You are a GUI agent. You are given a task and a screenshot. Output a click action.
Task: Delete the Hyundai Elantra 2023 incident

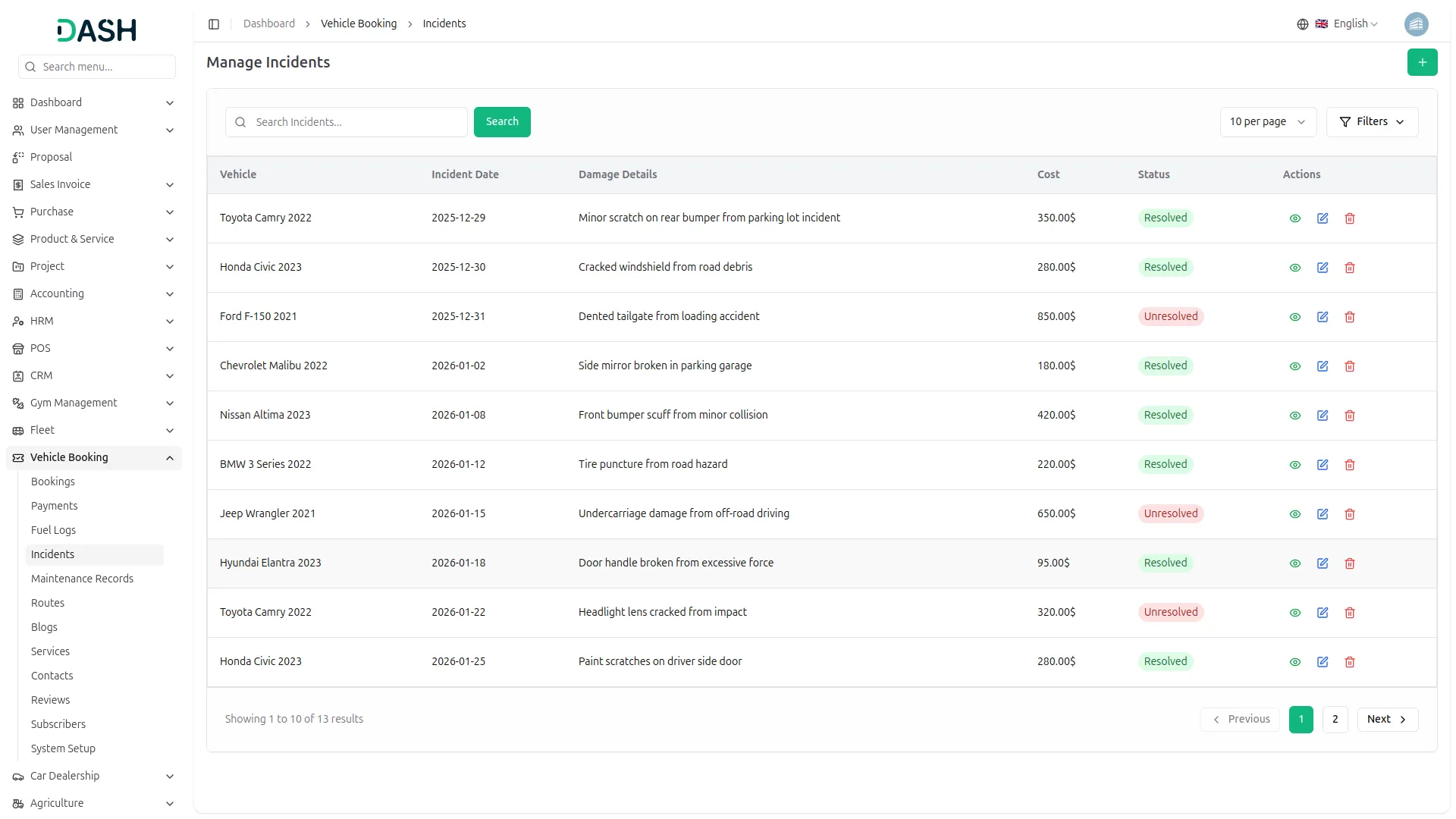coord(1349,563)
